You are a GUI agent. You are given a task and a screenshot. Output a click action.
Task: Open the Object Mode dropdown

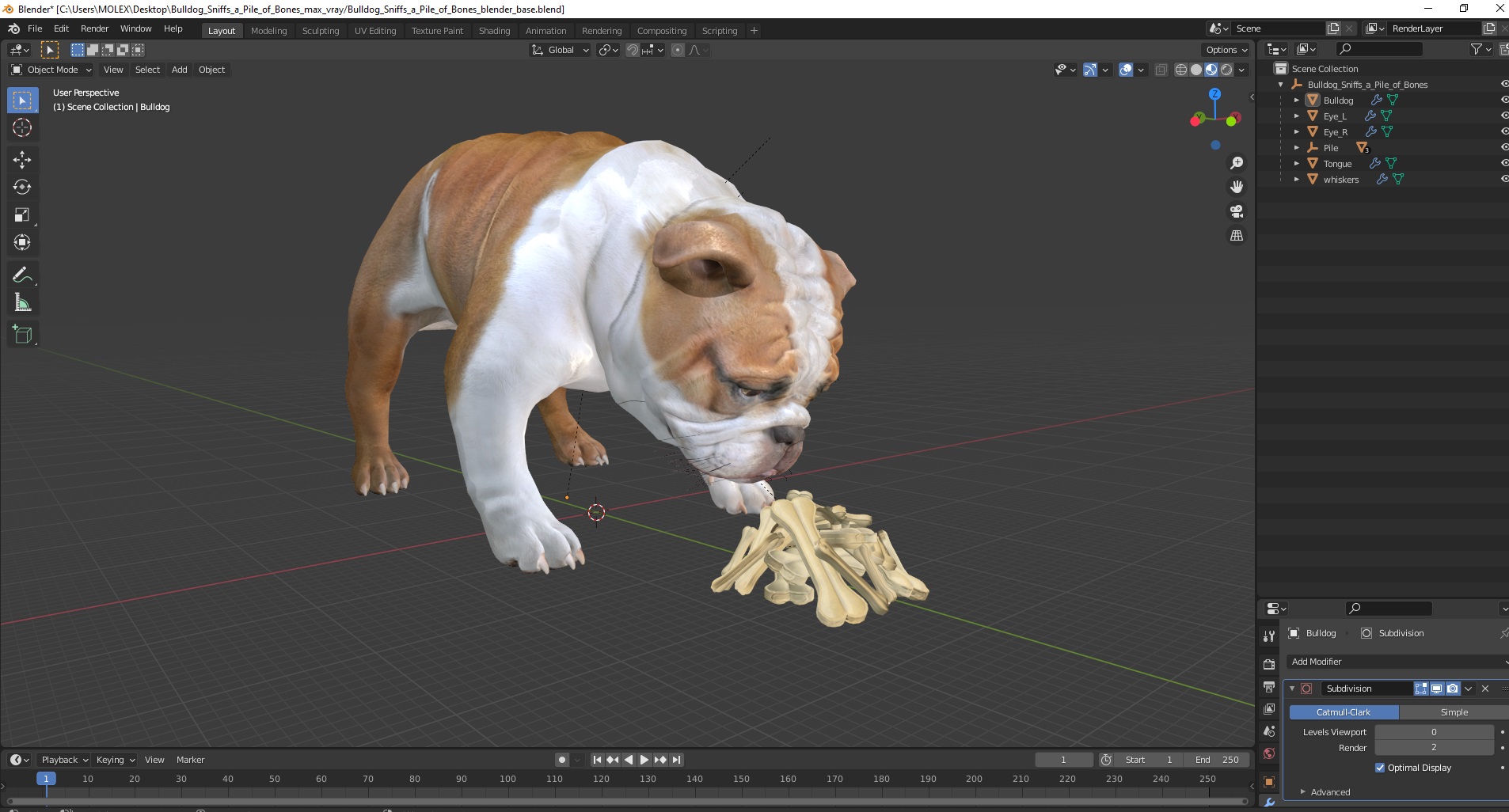(51, 70)
